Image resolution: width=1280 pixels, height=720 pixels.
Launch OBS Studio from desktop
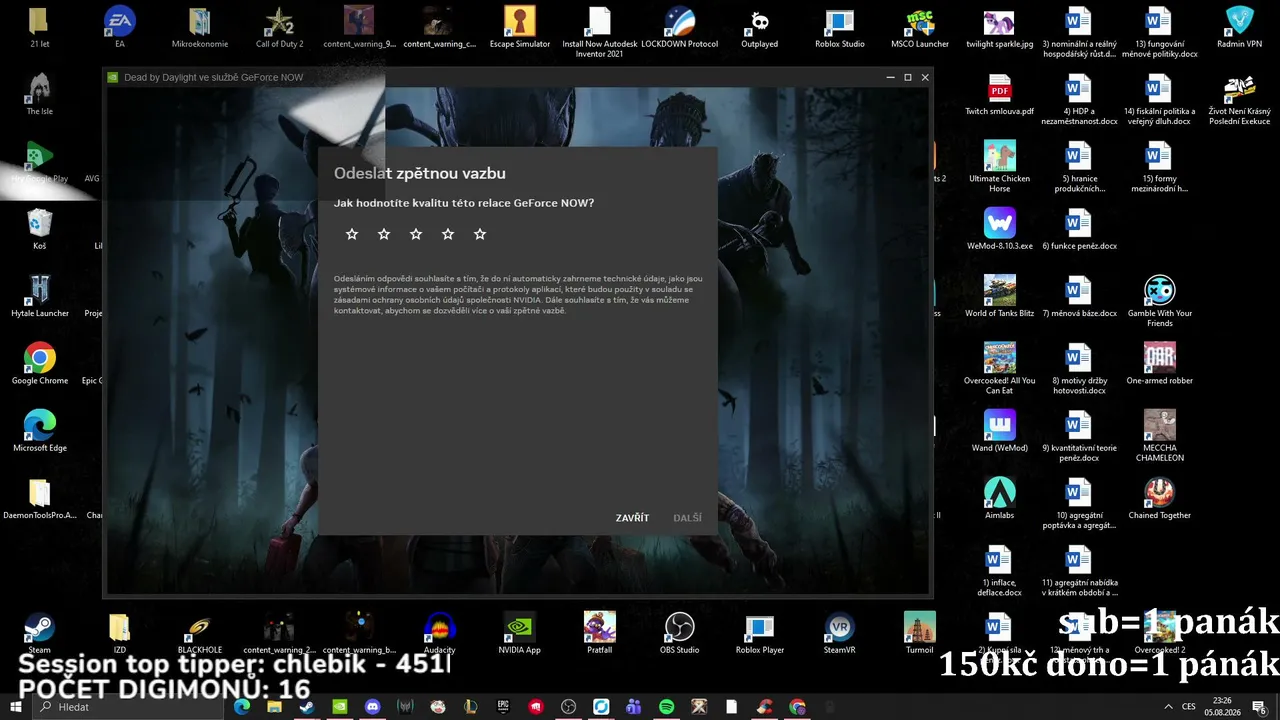(680, 633)
